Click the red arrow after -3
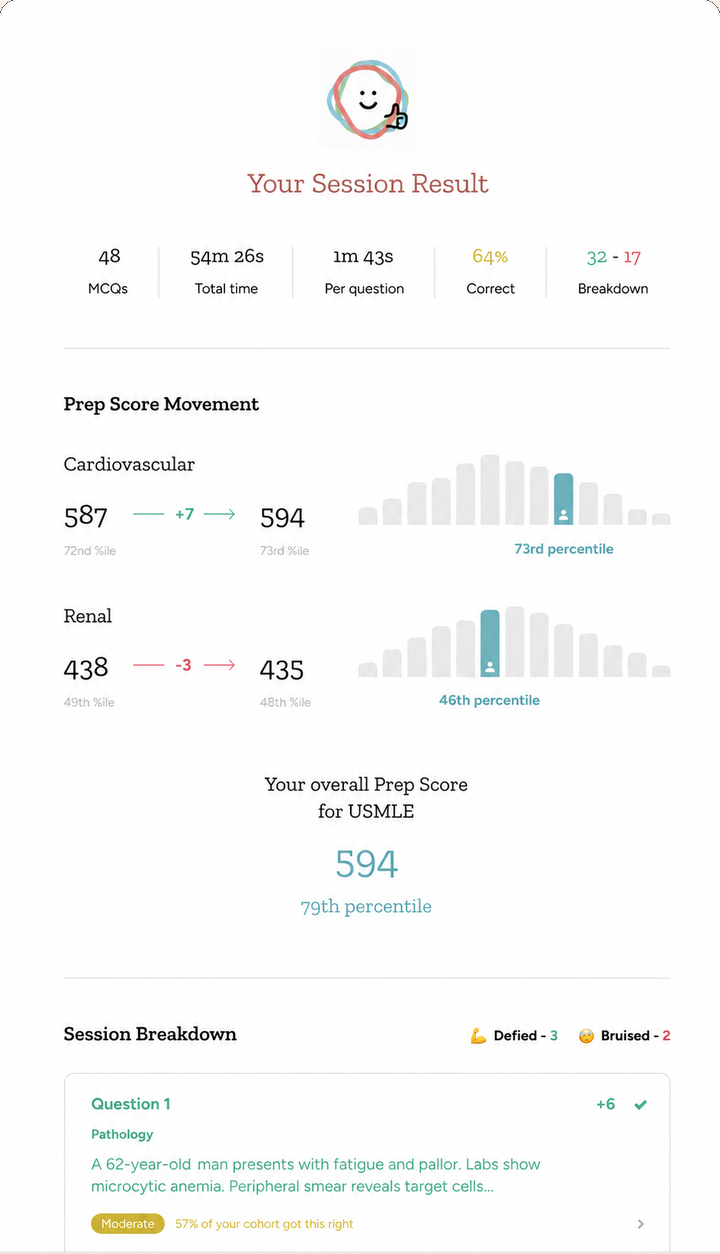The image size is (720, 1254). pyautogui.click(x=218, y=665)
